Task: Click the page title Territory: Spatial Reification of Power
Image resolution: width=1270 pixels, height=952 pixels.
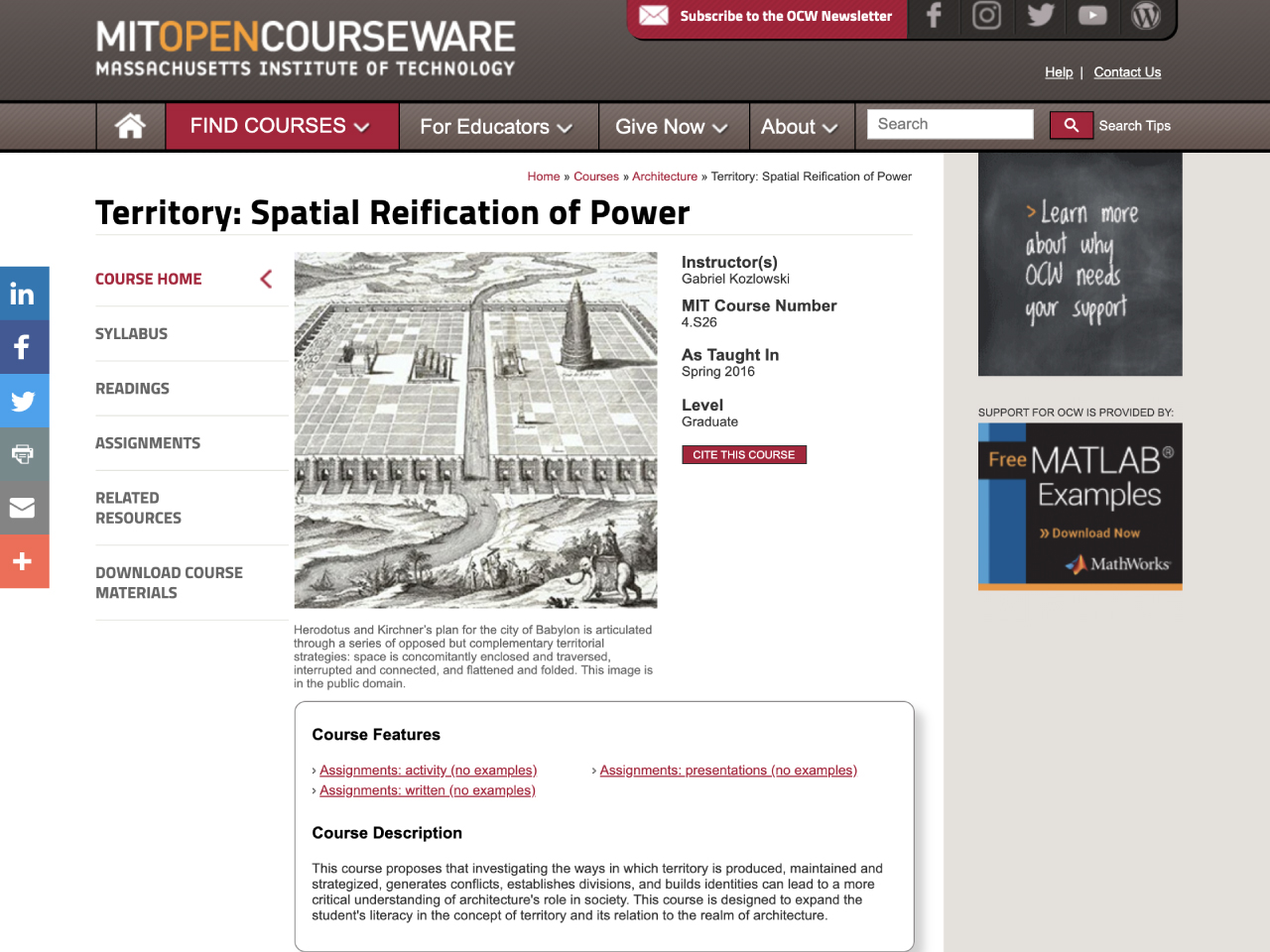Action: pyautogui.click(x=393, y=212)
